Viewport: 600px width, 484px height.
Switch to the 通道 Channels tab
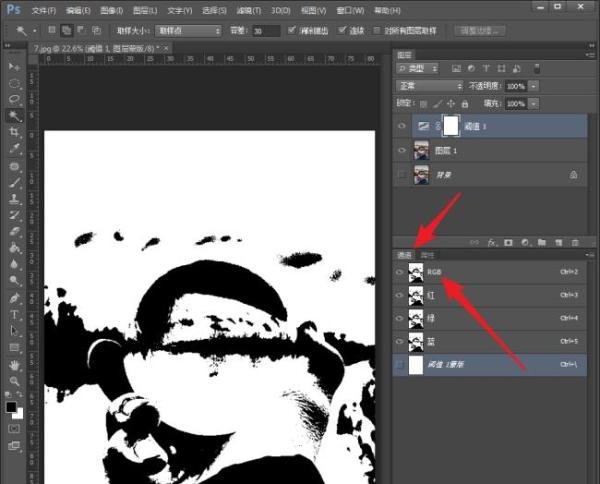pyautogui.click(x=404, y=255)
